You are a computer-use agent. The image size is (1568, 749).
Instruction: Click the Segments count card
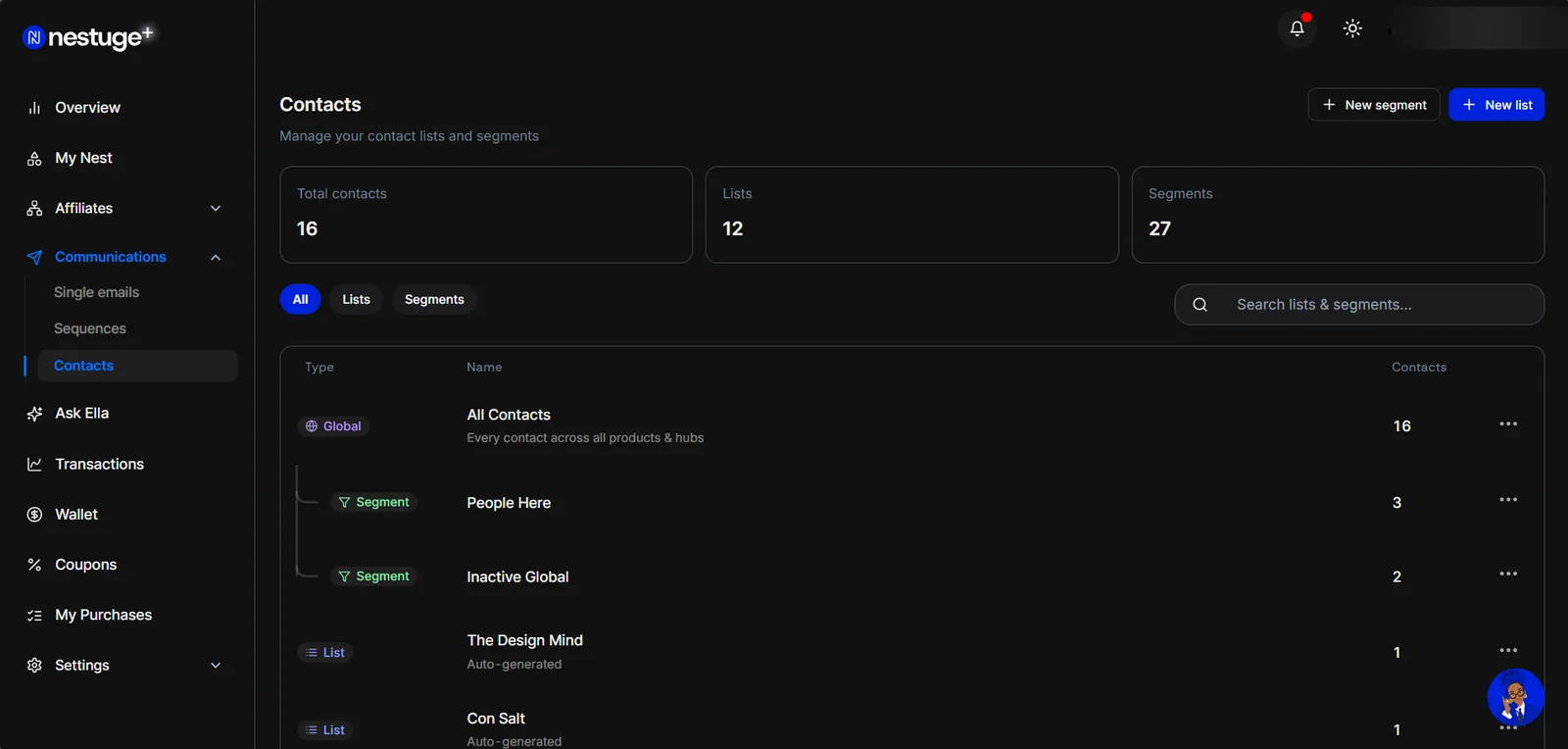1338,215
